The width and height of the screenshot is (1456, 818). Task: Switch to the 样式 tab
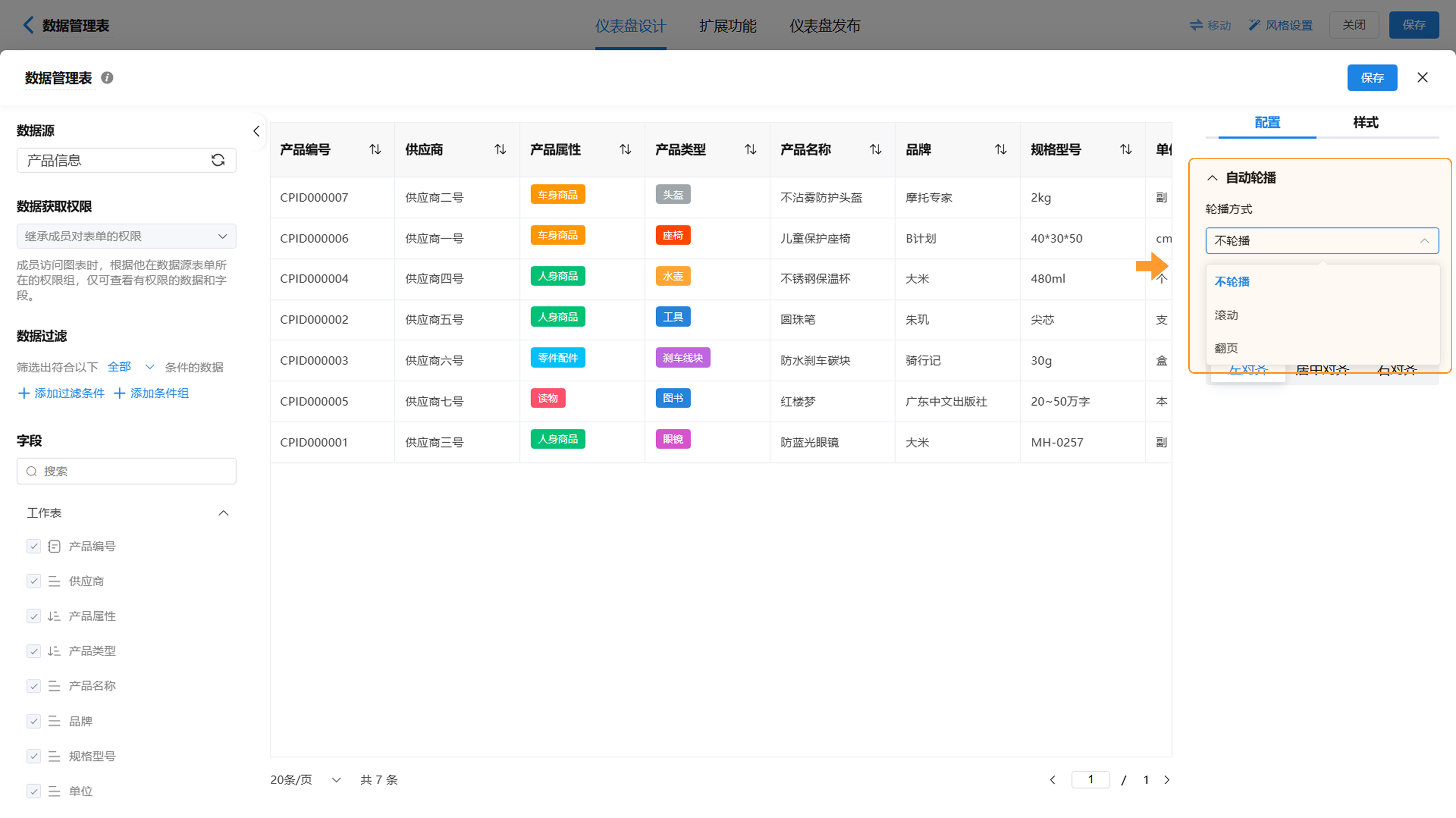point(1365,122)
